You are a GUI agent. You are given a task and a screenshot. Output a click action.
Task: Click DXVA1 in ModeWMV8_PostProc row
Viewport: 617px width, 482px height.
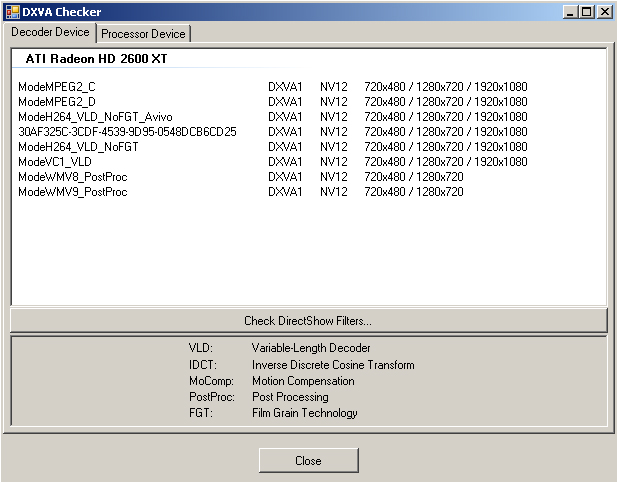click(x=285, y=177)
